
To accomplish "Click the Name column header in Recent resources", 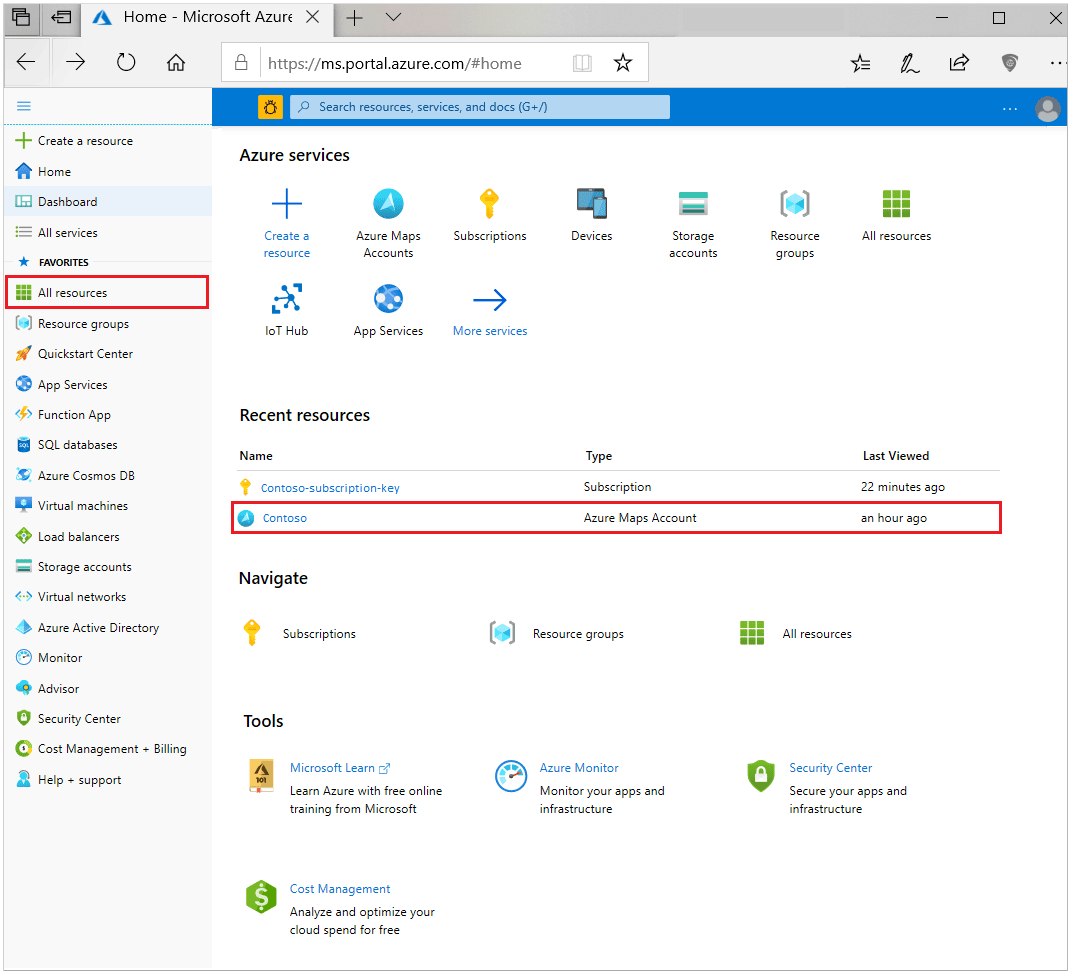I will point(256,456).
